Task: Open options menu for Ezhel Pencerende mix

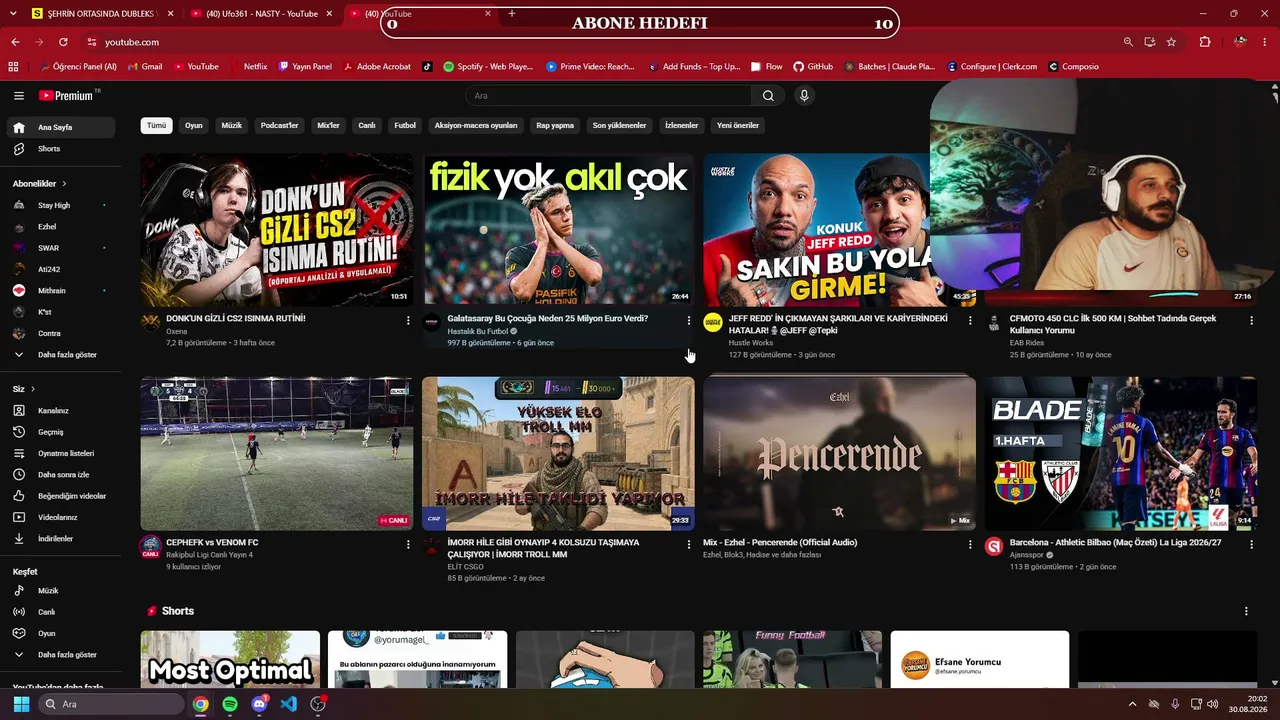Action: pos(970,545)
